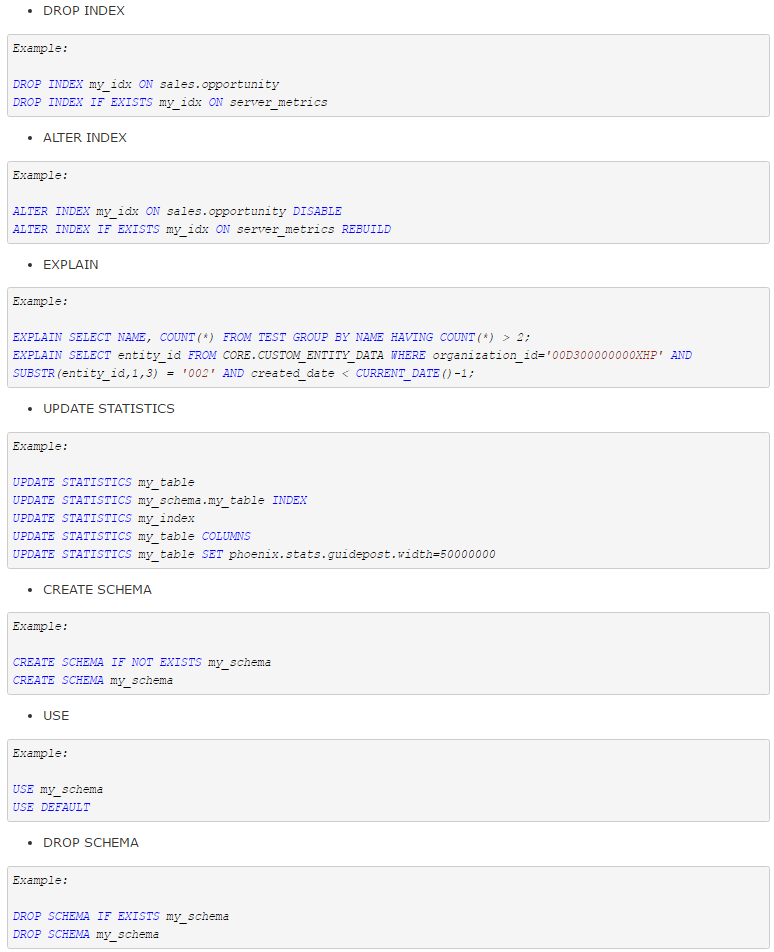The height and width of the screenshot is (952, 774).
Task: Click the REBUILD keyword in ALTER INDEX example
Action: (x=366, y=230)
